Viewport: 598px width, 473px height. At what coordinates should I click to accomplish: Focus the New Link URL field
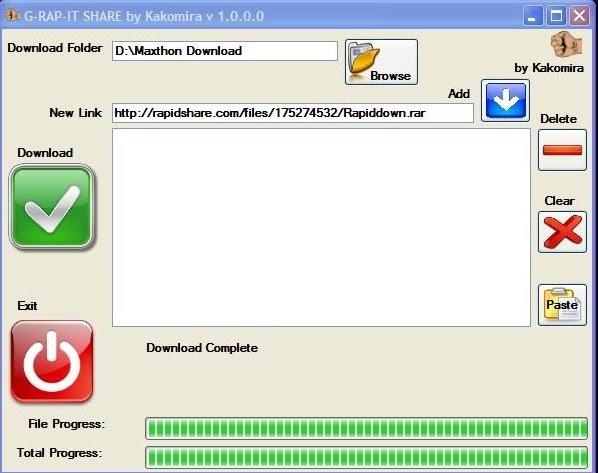pyautogui.click(x=293, y=113)
